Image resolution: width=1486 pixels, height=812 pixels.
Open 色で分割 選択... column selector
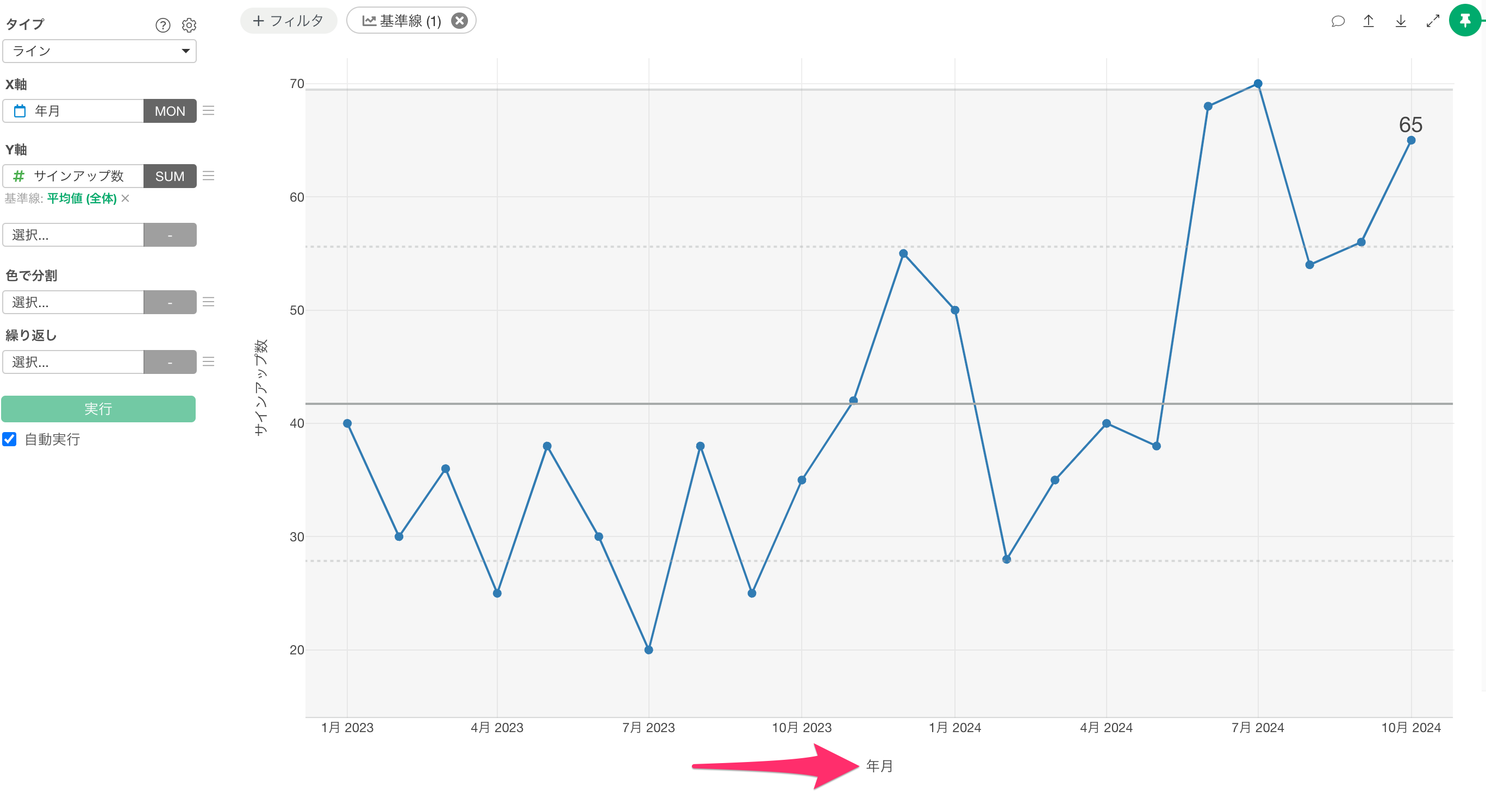[x=73, y=302]
